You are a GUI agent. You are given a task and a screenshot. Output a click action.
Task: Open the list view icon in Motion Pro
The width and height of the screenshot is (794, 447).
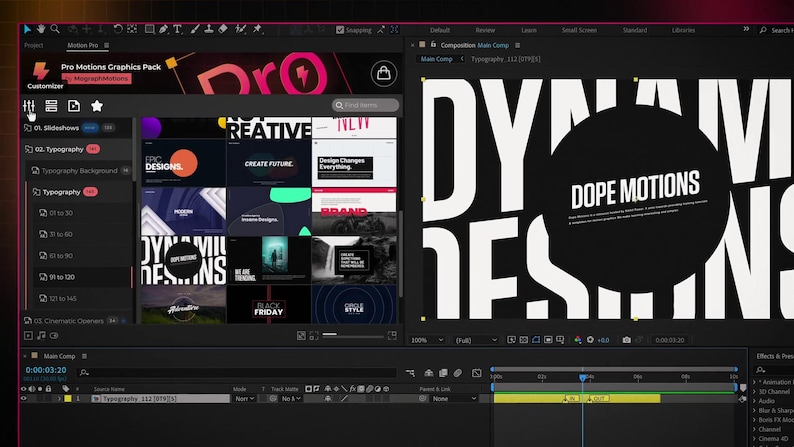pos(51,106)
